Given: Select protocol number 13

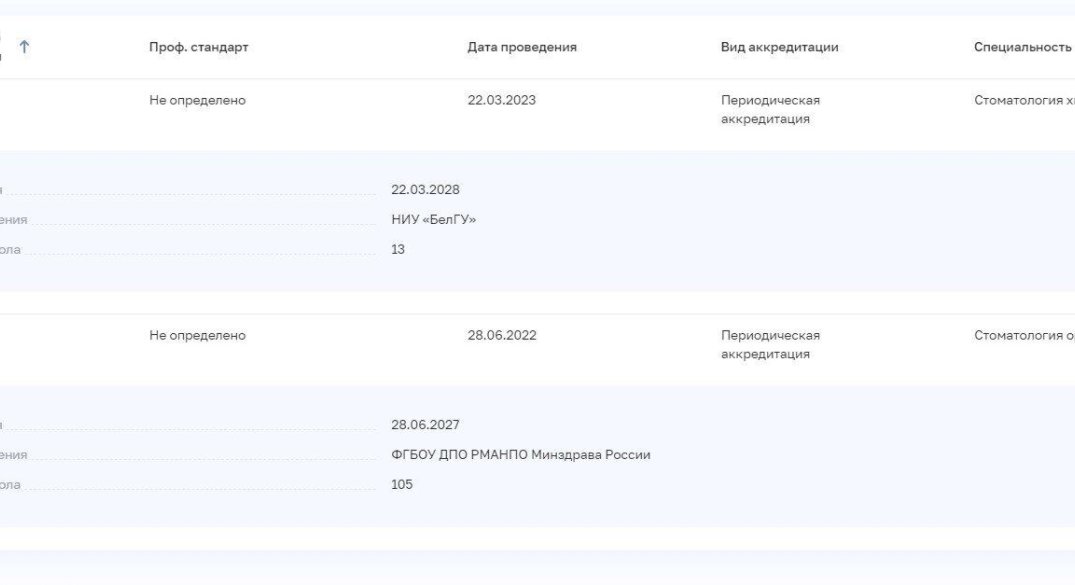Looking at the screenshot, I should pyautogui.click(x=398, y=250).
